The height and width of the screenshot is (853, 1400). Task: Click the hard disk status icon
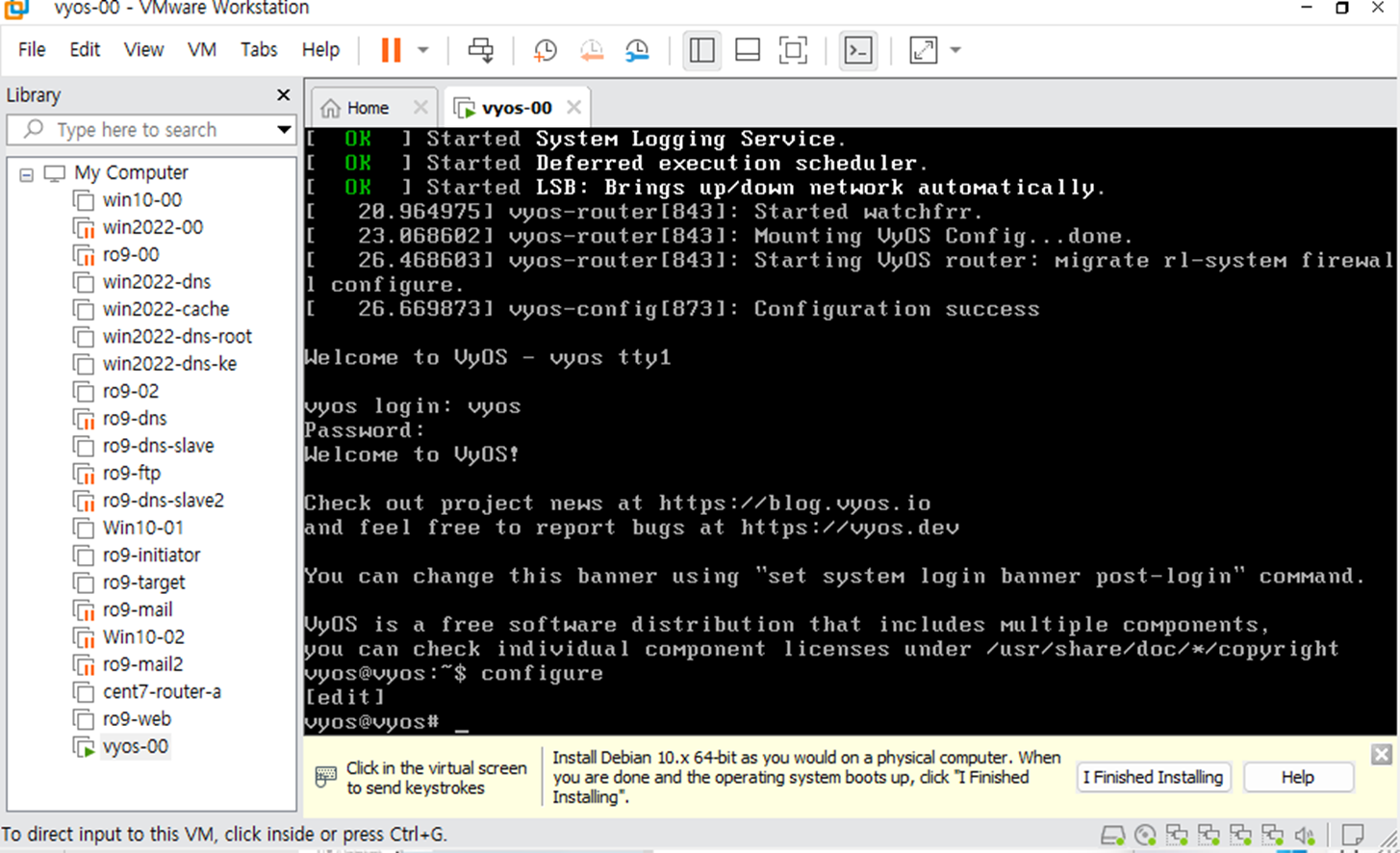tap(1113, 835)
